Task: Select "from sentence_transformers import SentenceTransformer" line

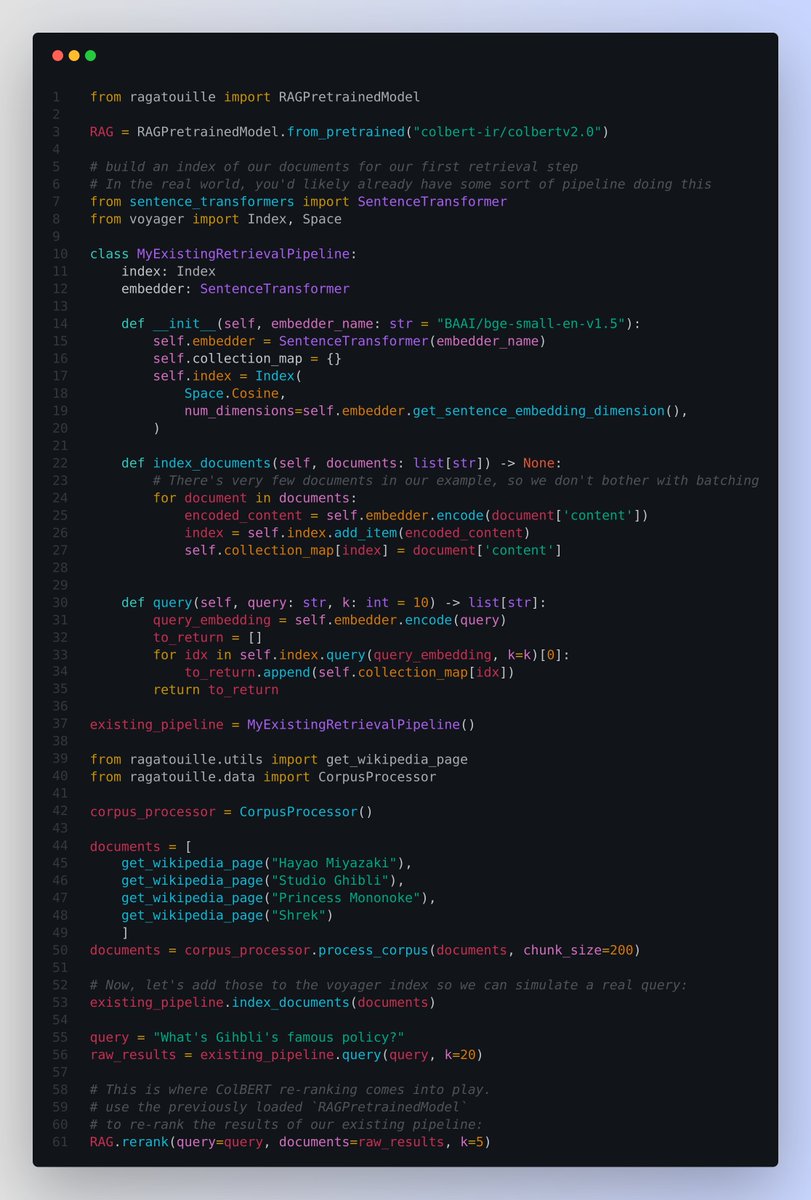Action: coord(298,202)
